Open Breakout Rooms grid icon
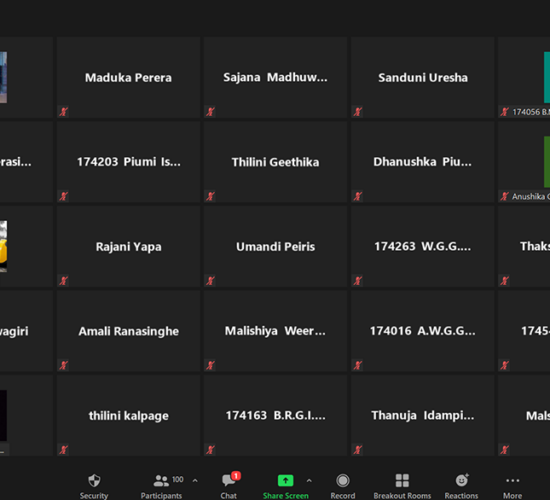Image resolution: width=550 pixels, height=500 pixels. (402, 480)
